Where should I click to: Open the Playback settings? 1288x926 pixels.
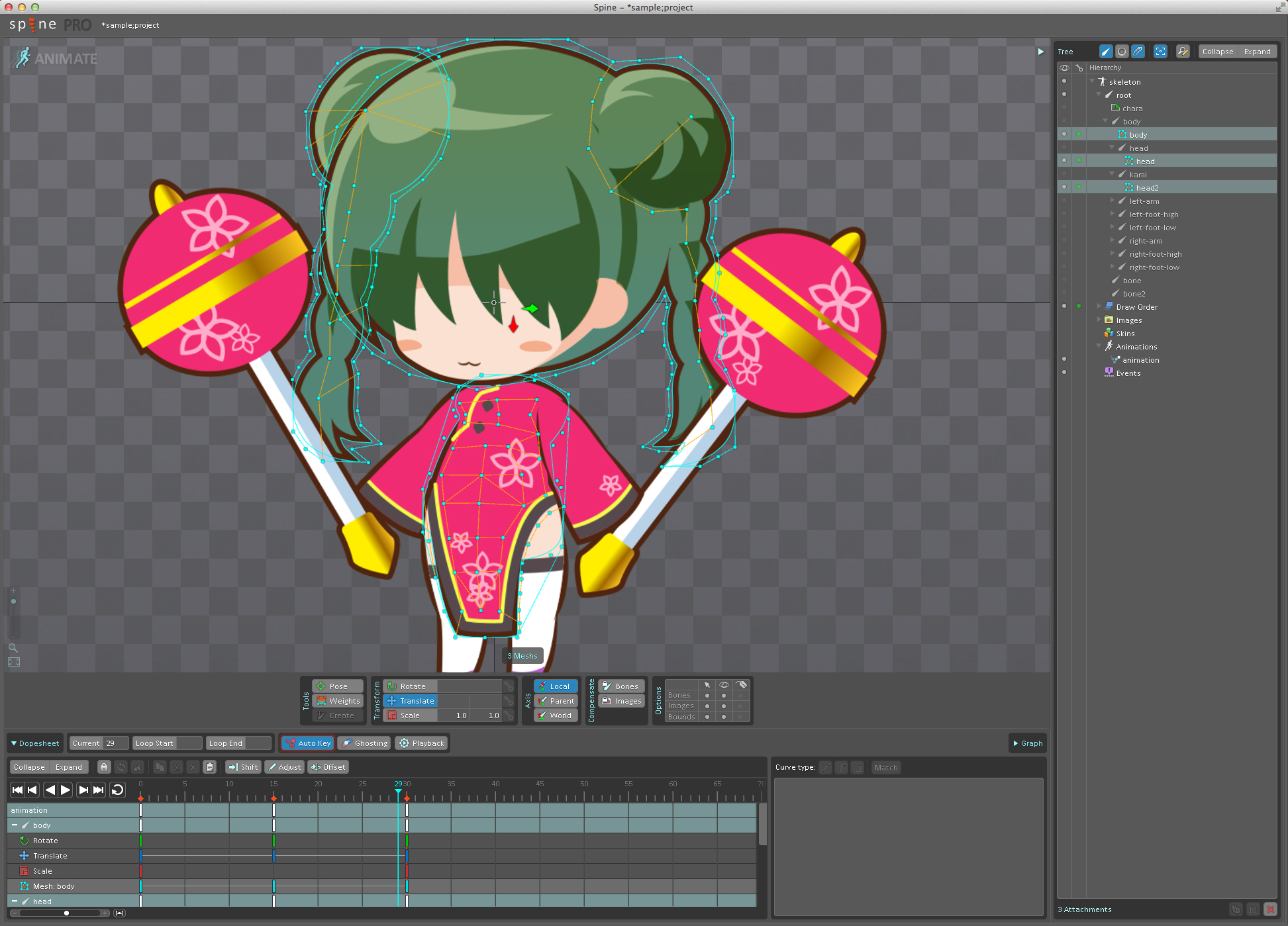422,743
